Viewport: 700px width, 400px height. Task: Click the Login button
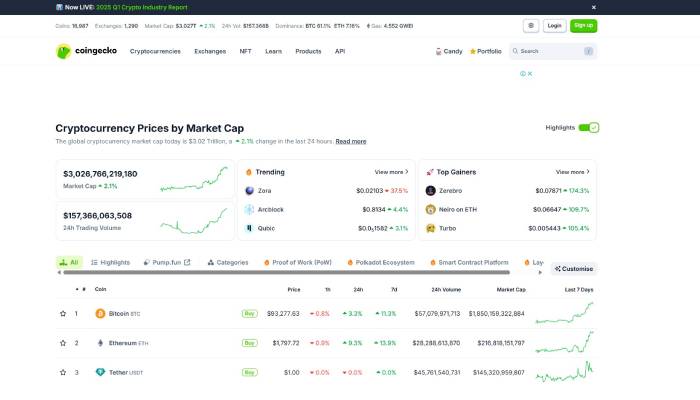tap(554, 26)
